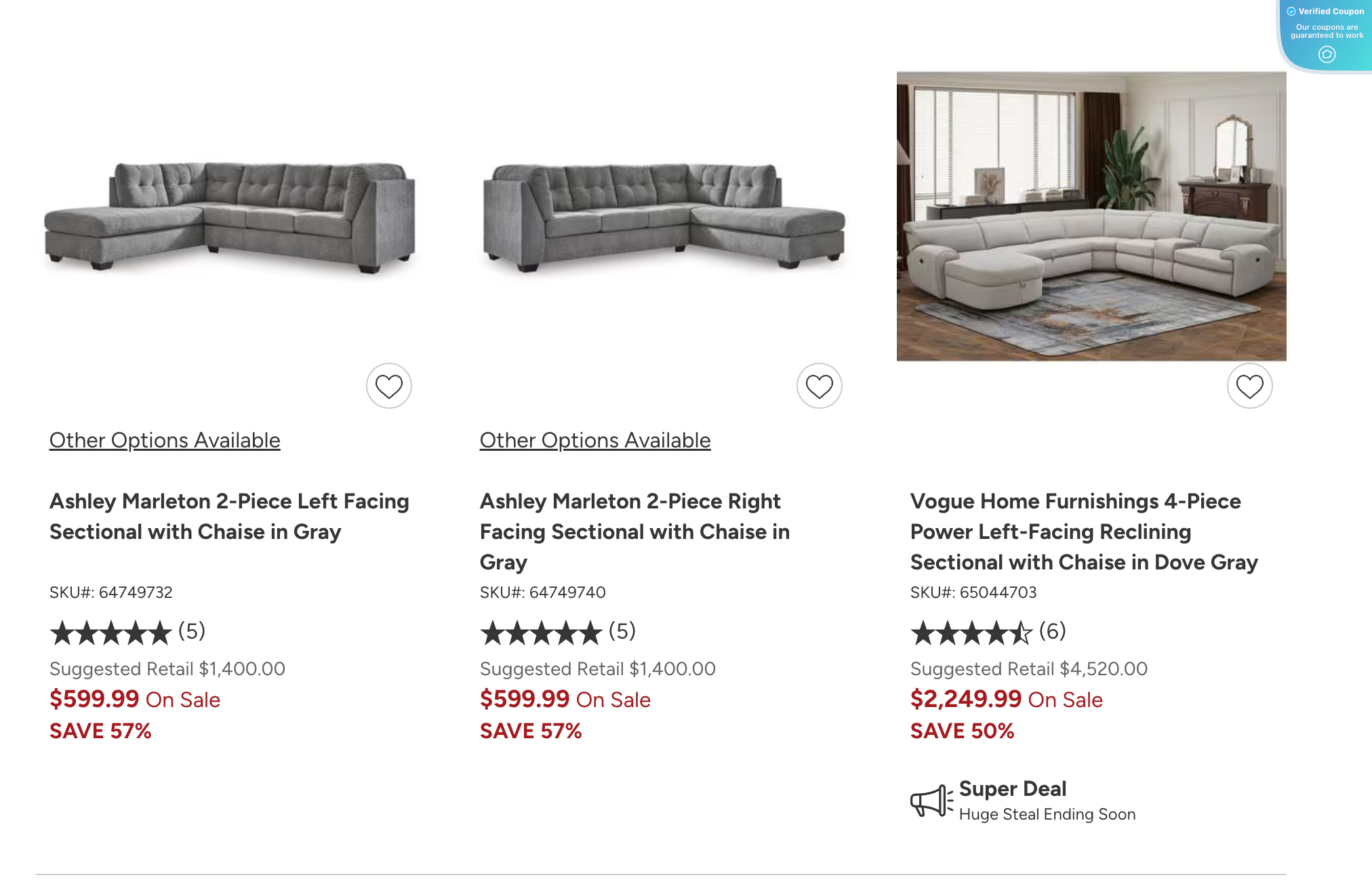
Task: Click the heart icon under the Right Facing Sectional
Action: pos(819,385)
